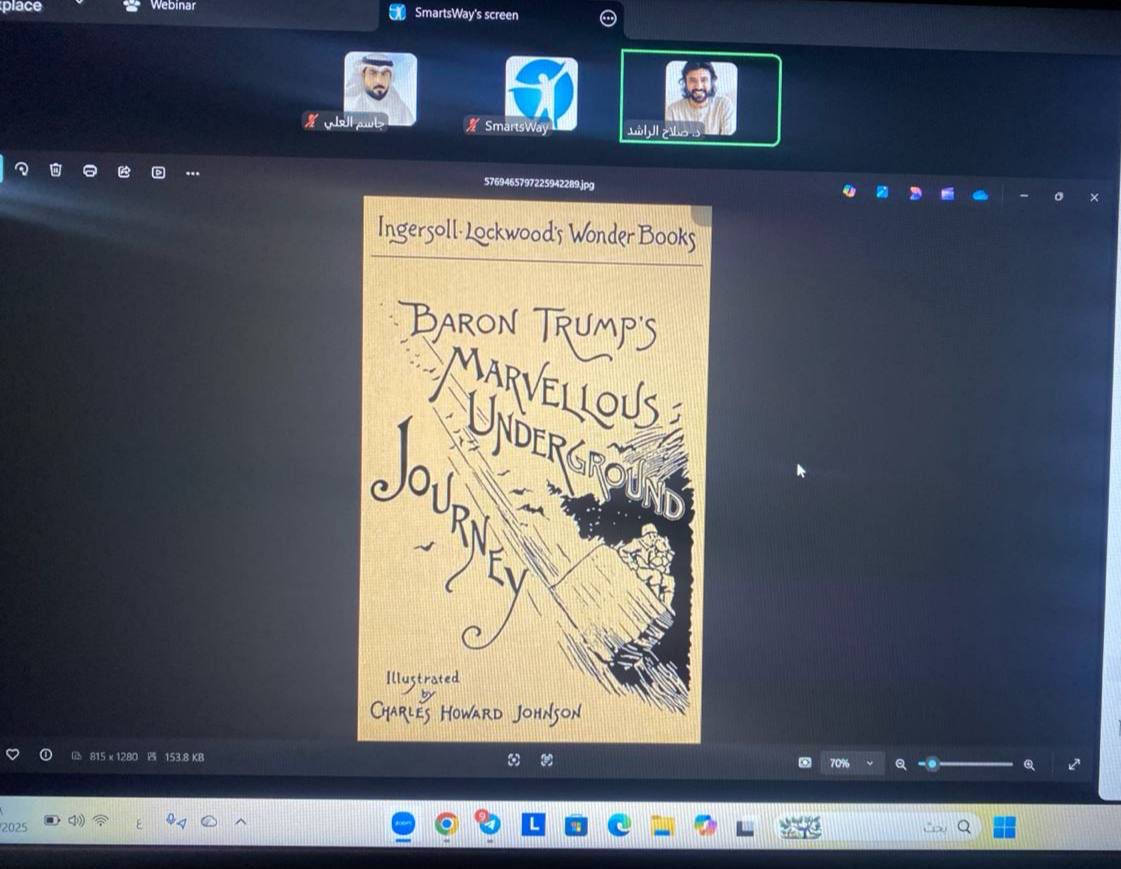This screenshot has height=869, width=1121.
Task: Open Task View from taskbar
Action: click(745, 828)
